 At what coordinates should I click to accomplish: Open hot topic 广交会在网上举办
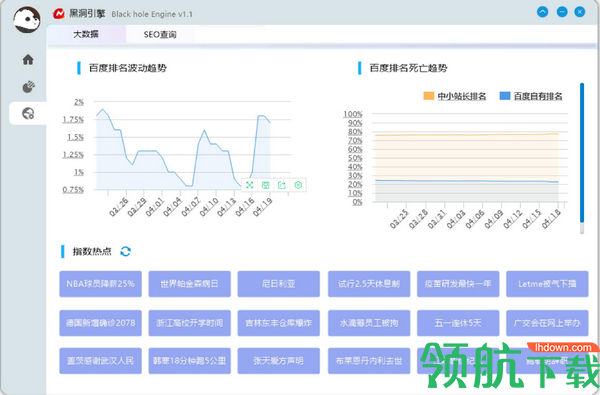pos(547,323)
